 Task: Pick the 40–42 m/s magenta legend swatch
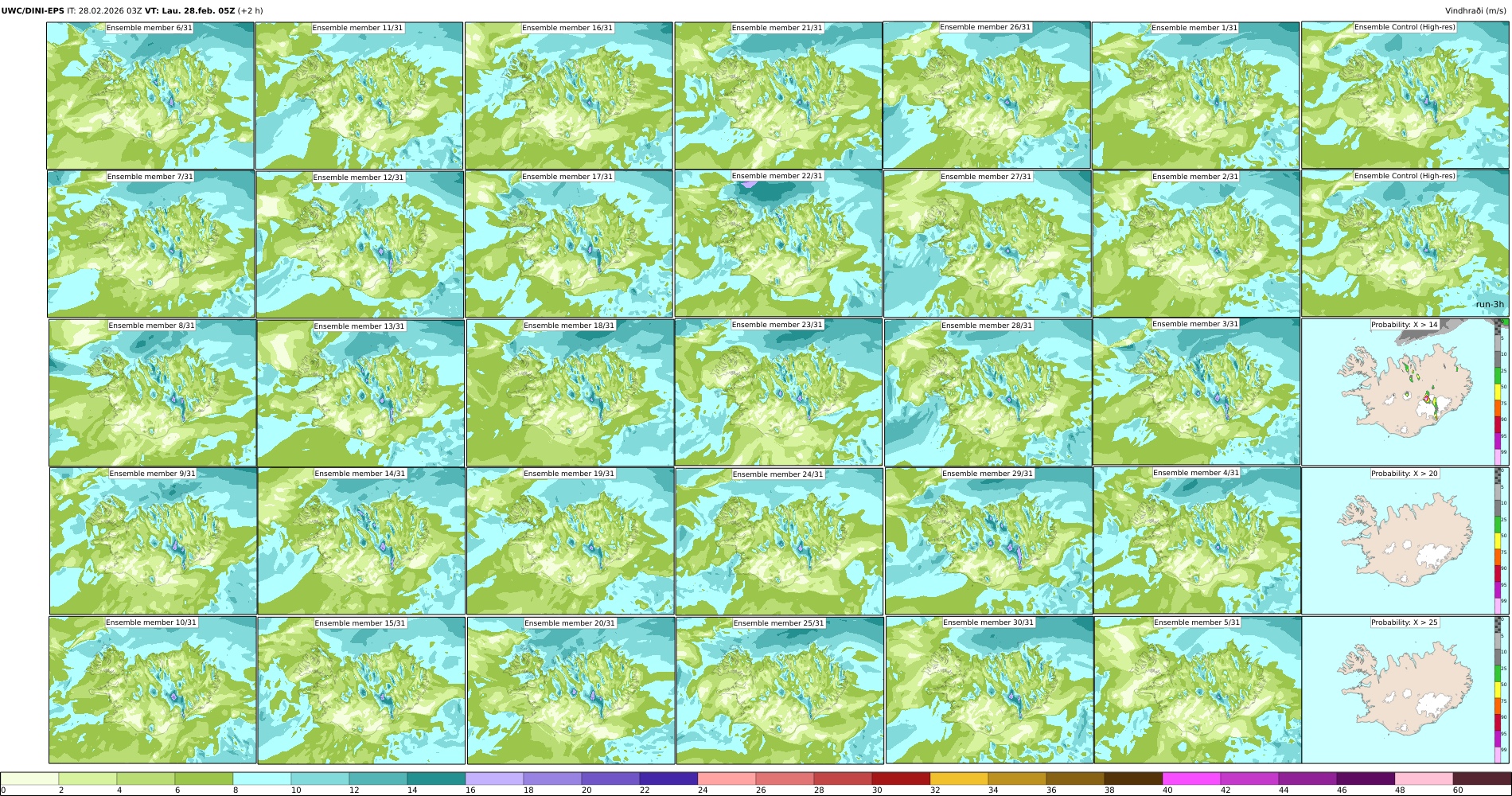(1191, 778)
